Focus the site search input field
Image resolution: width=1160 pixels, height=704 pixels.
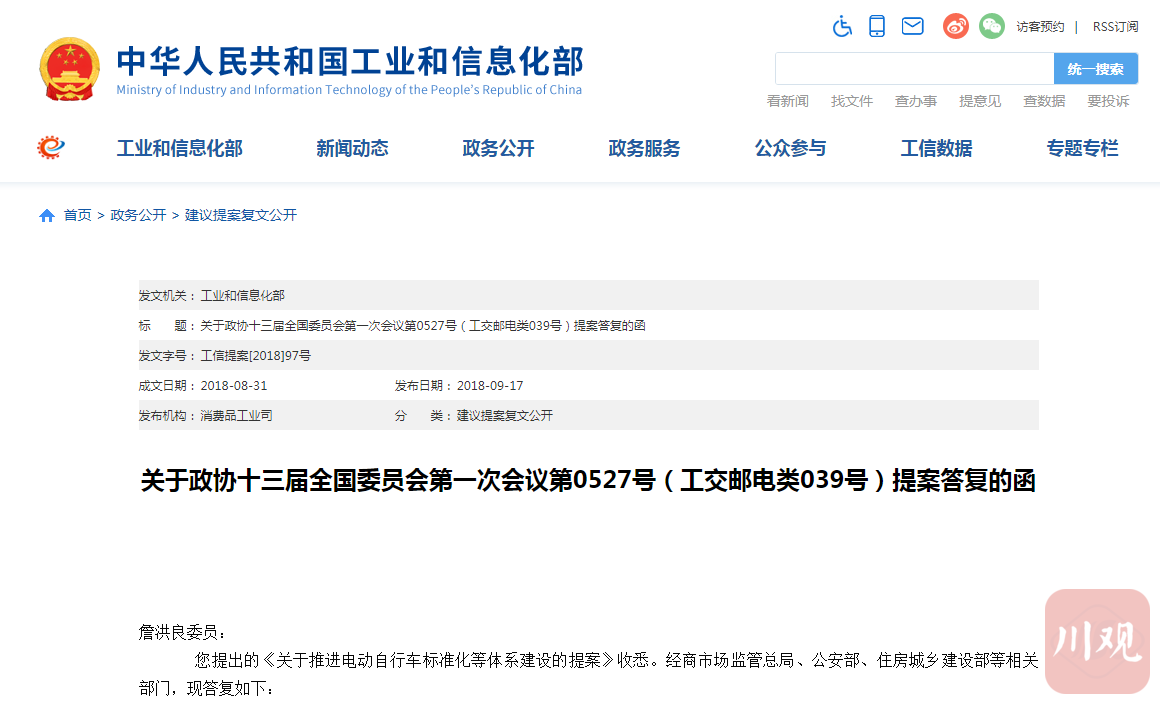pos(914,69)
